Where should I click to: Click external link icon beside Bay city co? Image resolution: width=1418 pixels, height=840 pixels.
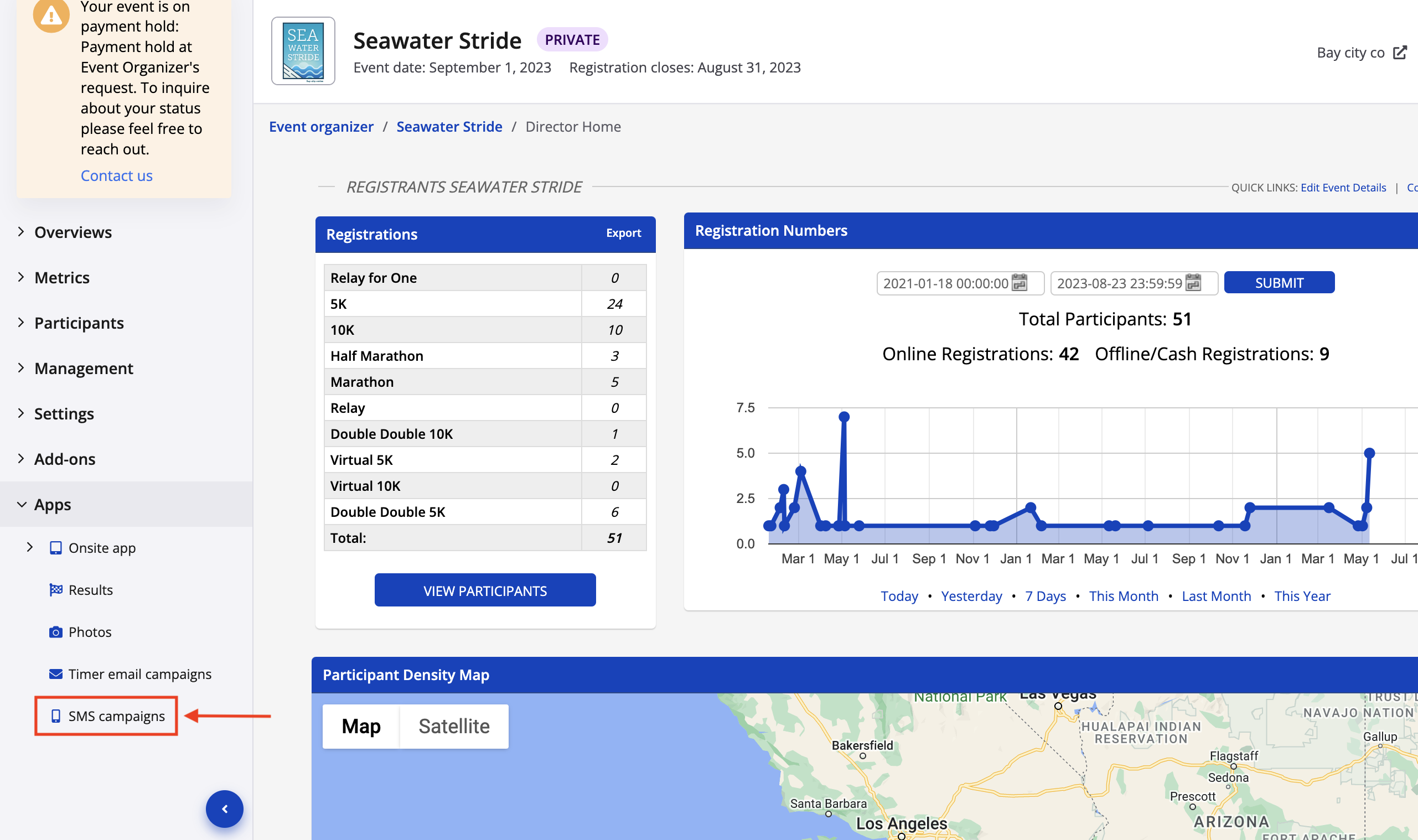tap(1400, 53)
